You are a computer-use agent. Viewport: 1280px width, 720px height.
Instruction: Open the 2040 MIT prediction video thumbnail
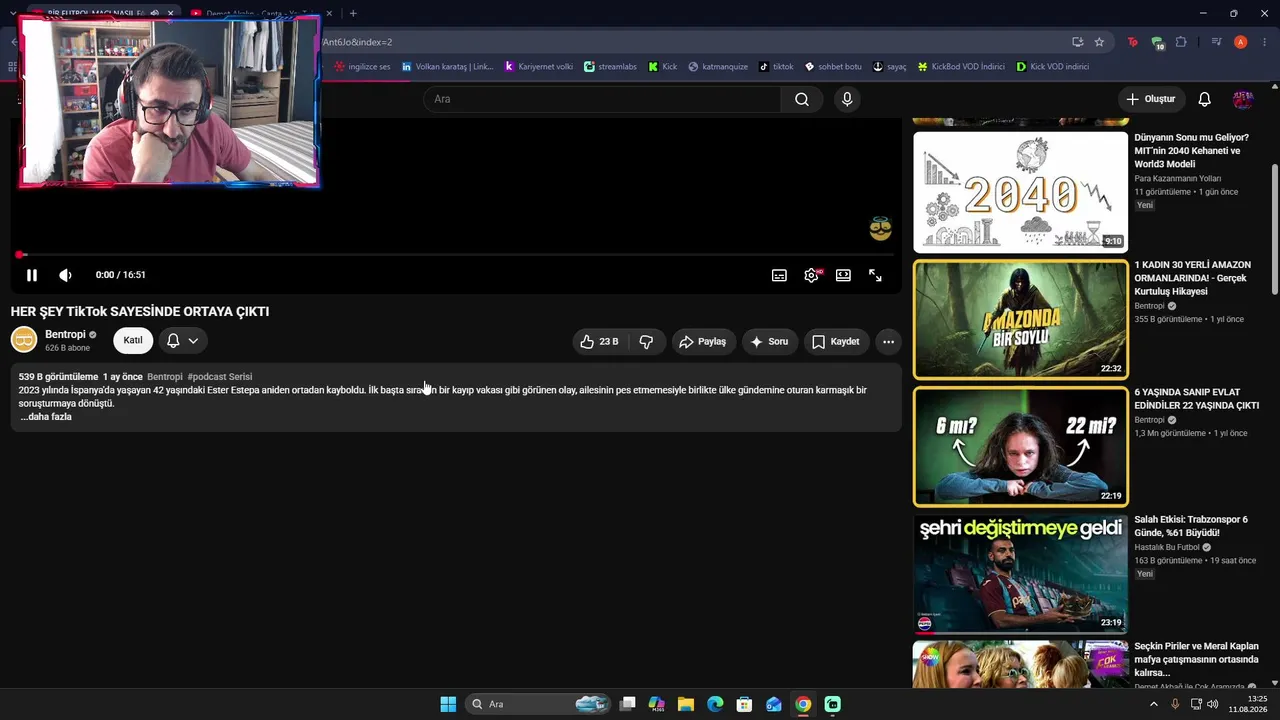pos(1020,192)
